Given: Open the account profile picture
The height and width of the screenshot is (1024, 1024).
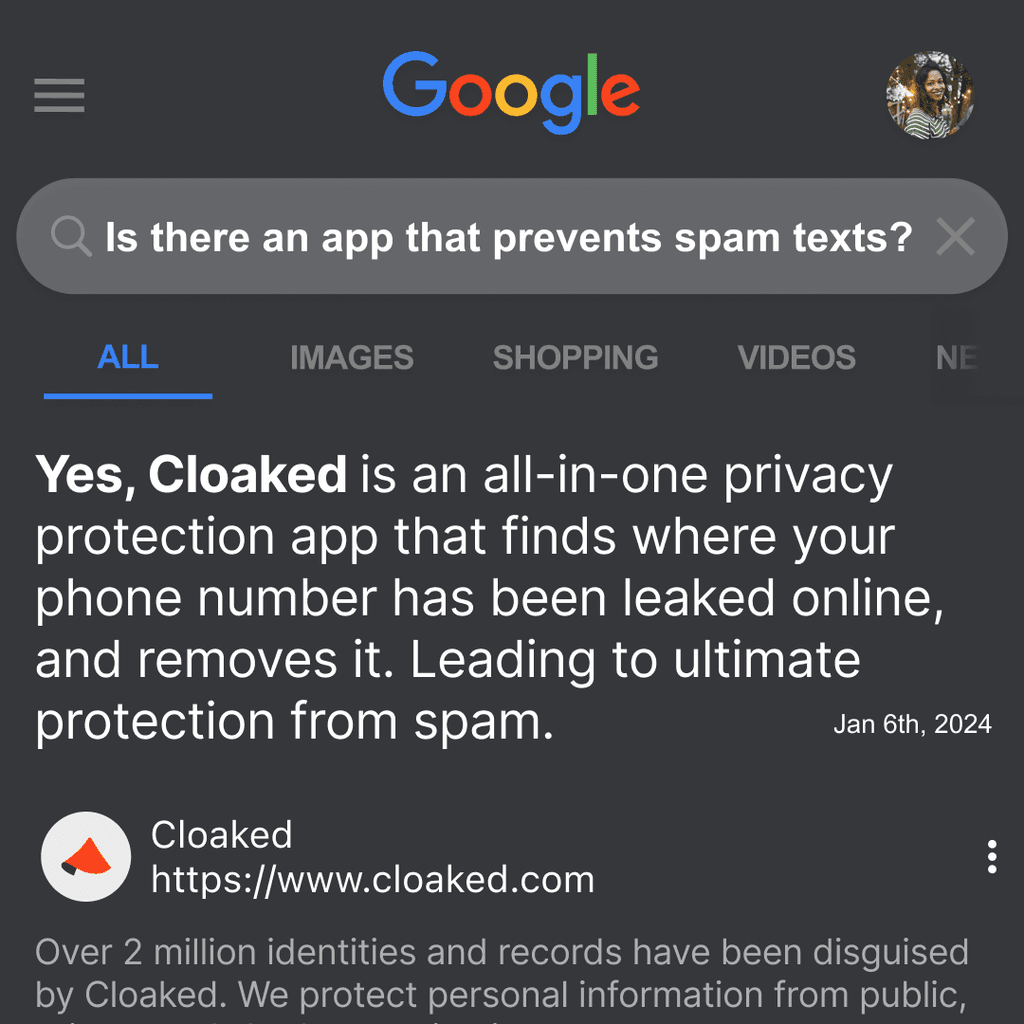Looking at the screenshot, I should [x=929, y=95].
